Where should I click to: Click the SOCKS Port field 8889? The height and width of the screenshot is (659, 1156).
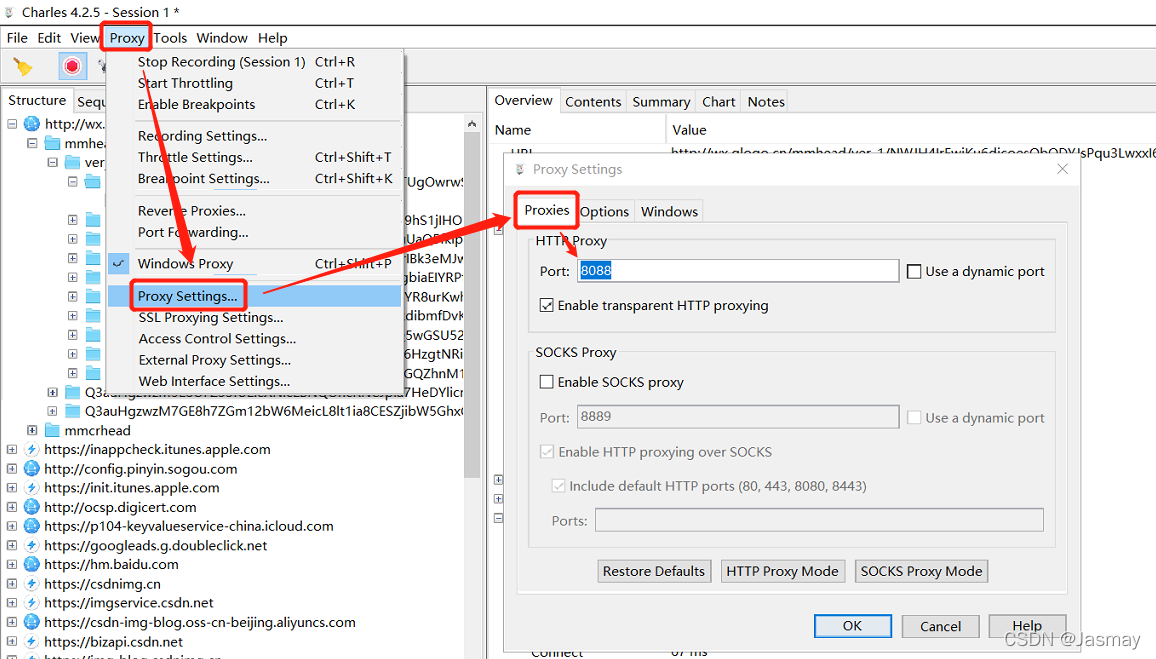click(x=738, y=416)
